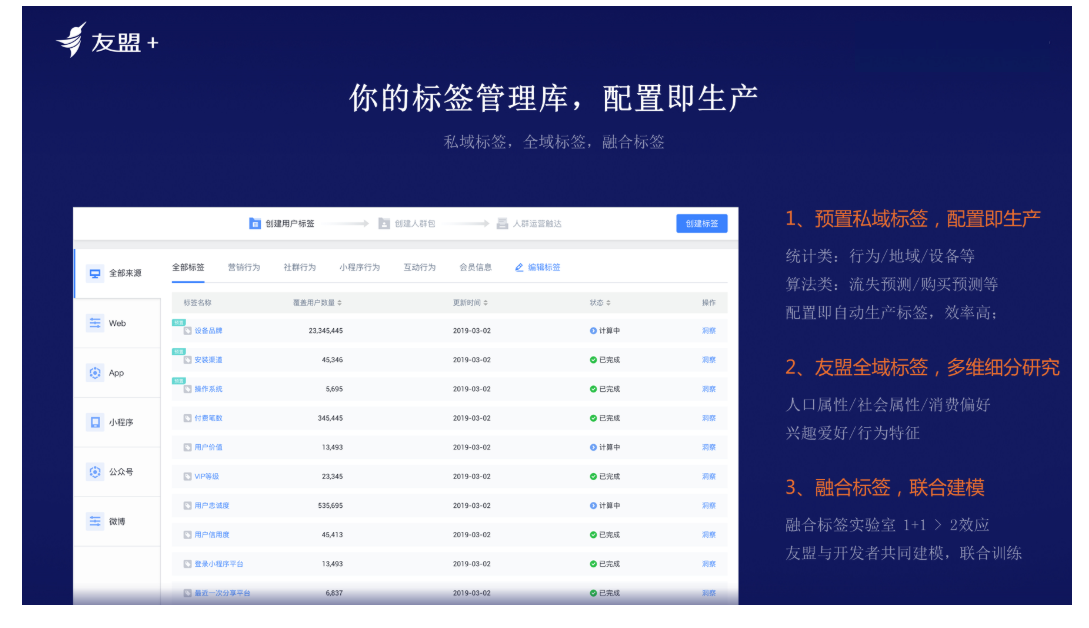
Task: Click the tag icon beside 设备品牌
Action: (187, 331)
